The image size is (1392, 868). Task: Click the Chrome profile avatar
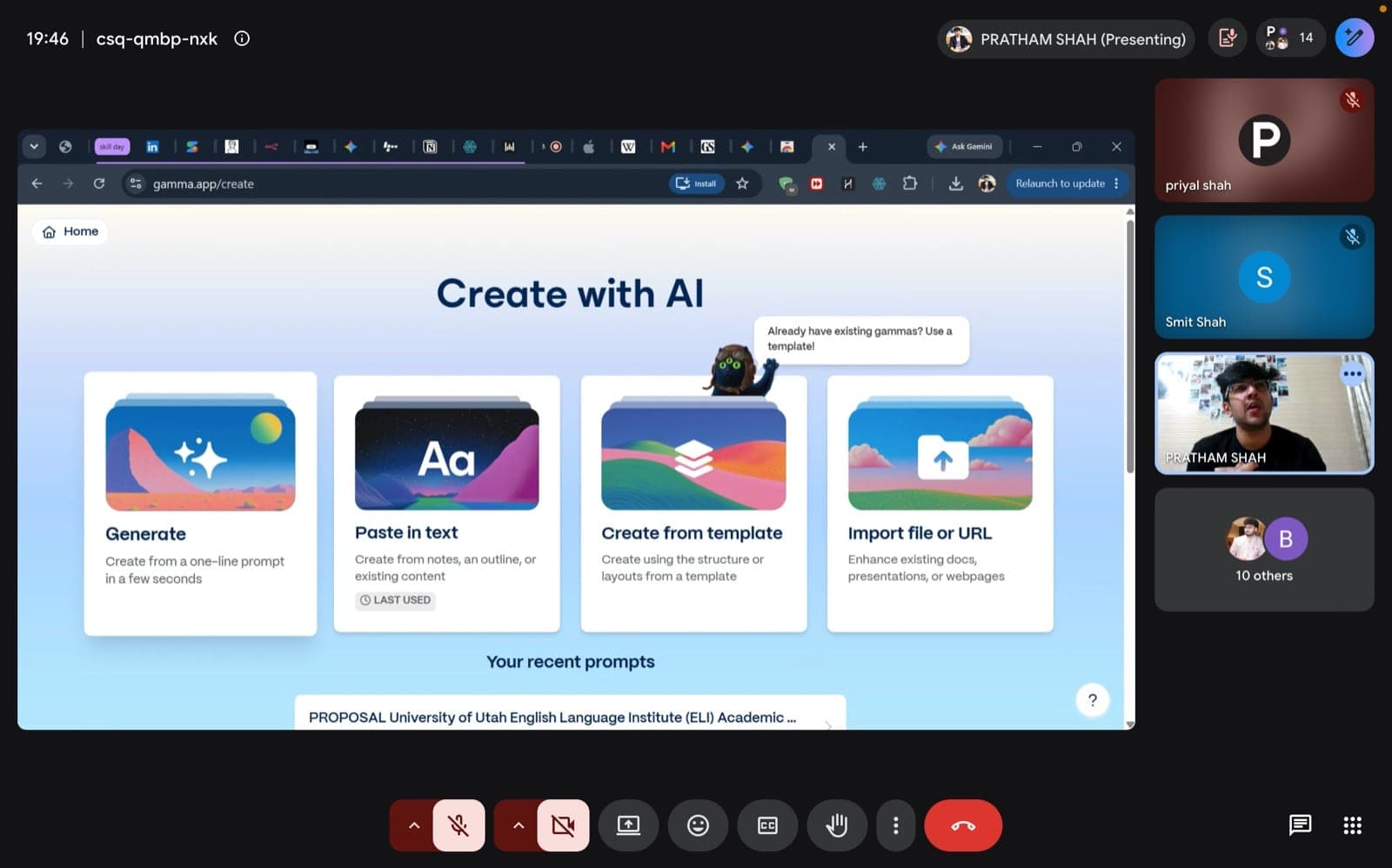point(987,184)
